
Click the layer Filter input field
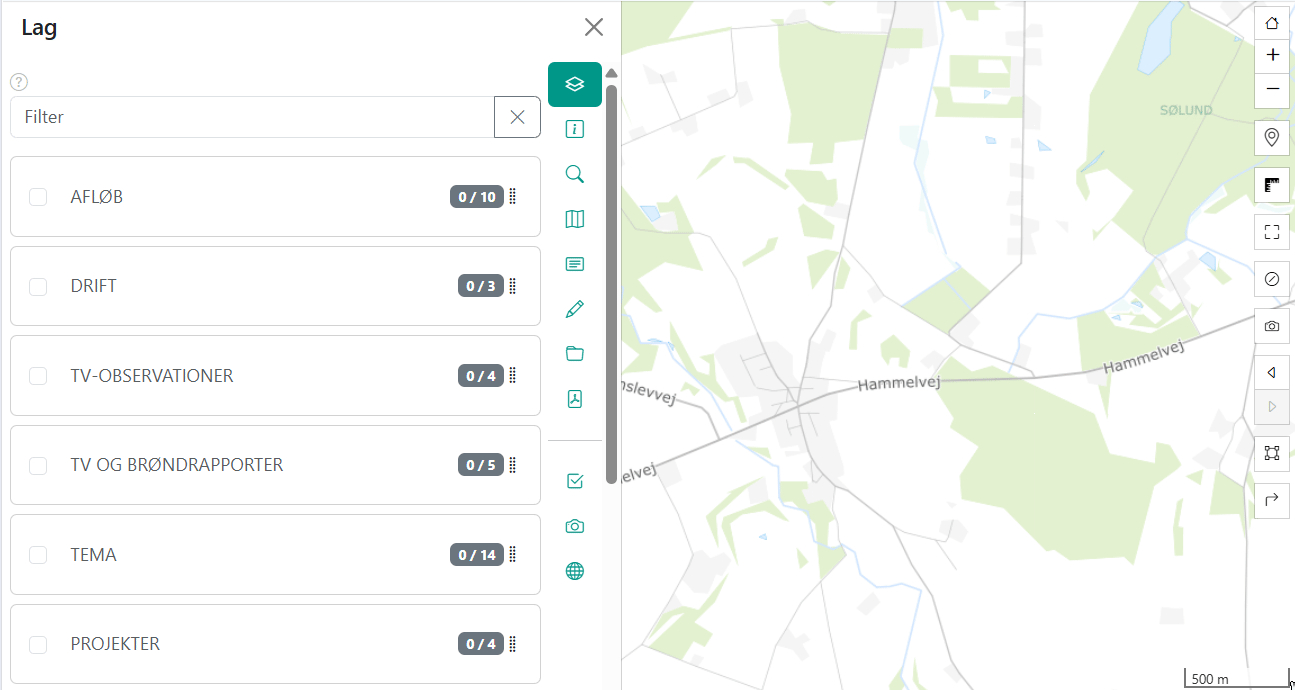pos(252,117)
